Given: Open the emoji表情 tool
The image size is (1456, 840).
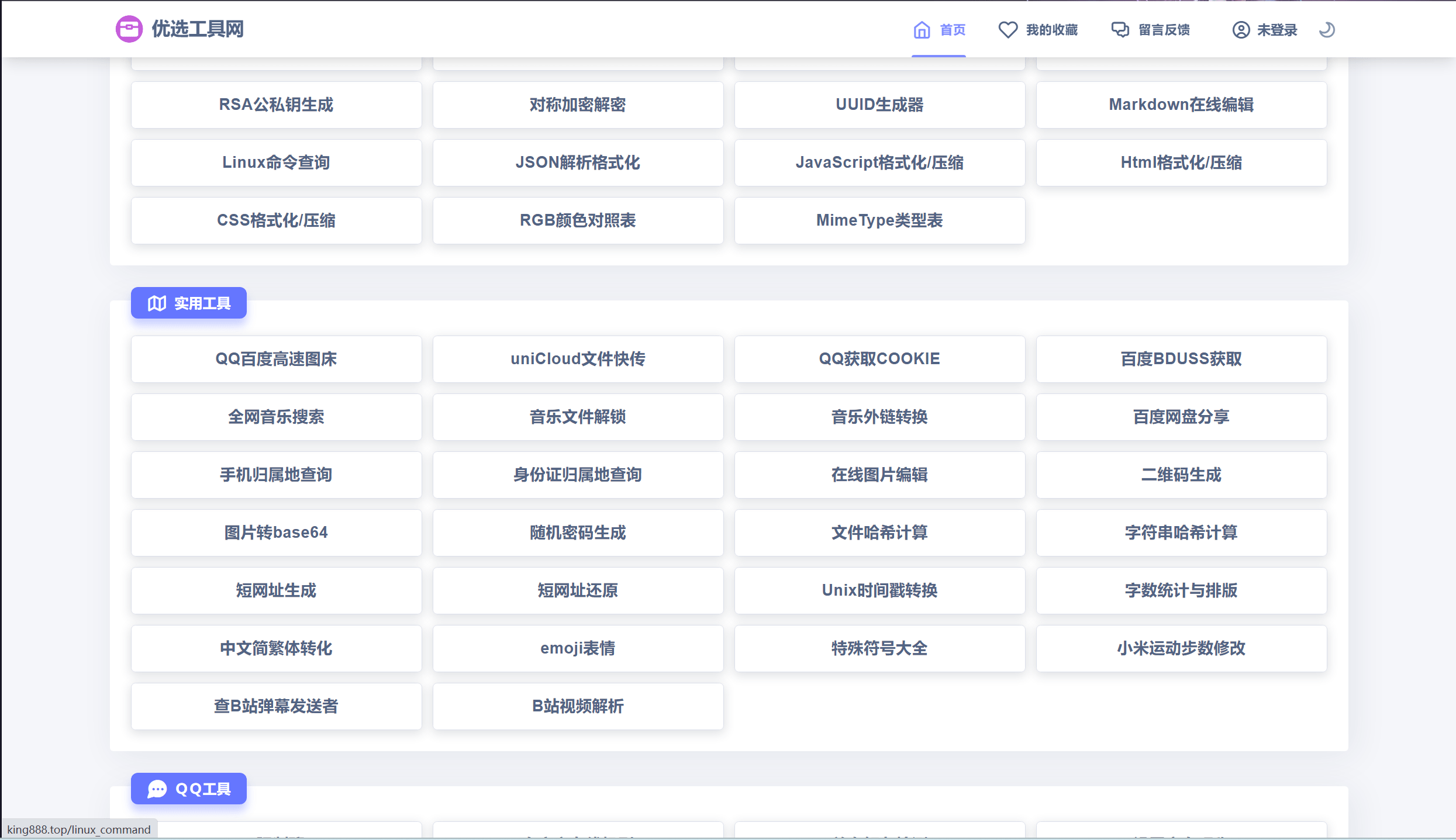Looking at the screenshot, I should point(578,648).
